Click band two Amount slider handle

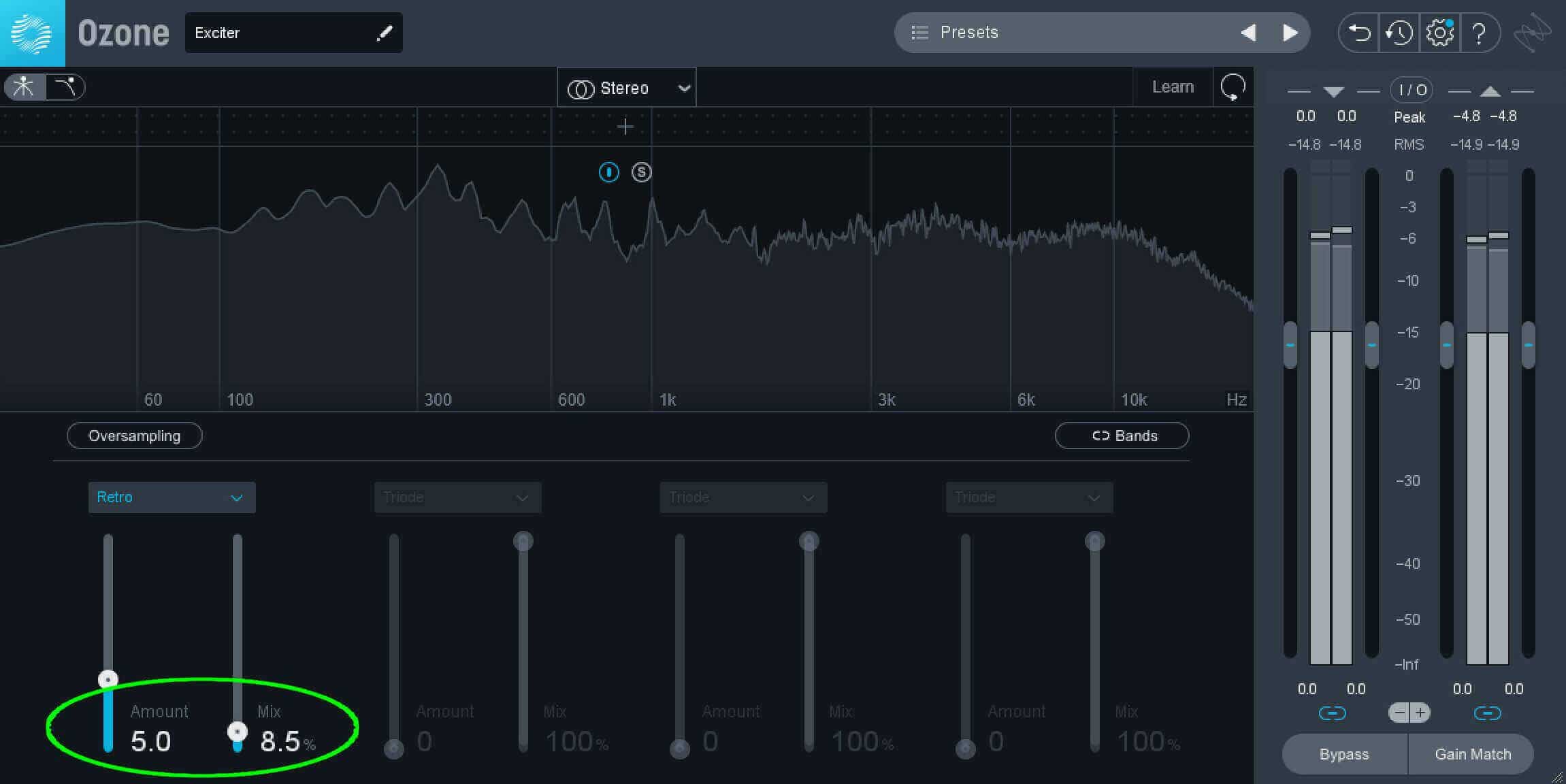[x=393, y=749]
